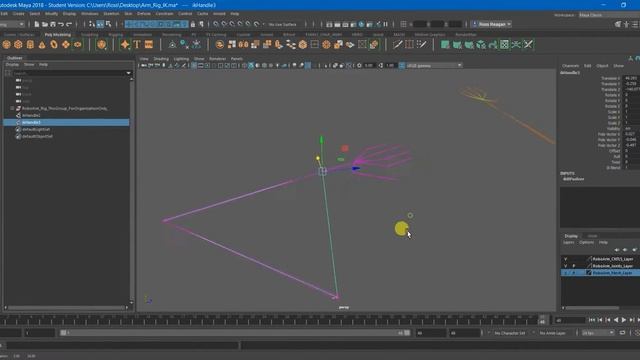The width and height of the screenshot is (640, 360).
Task: Click play backward button
Action: [616, 320]
